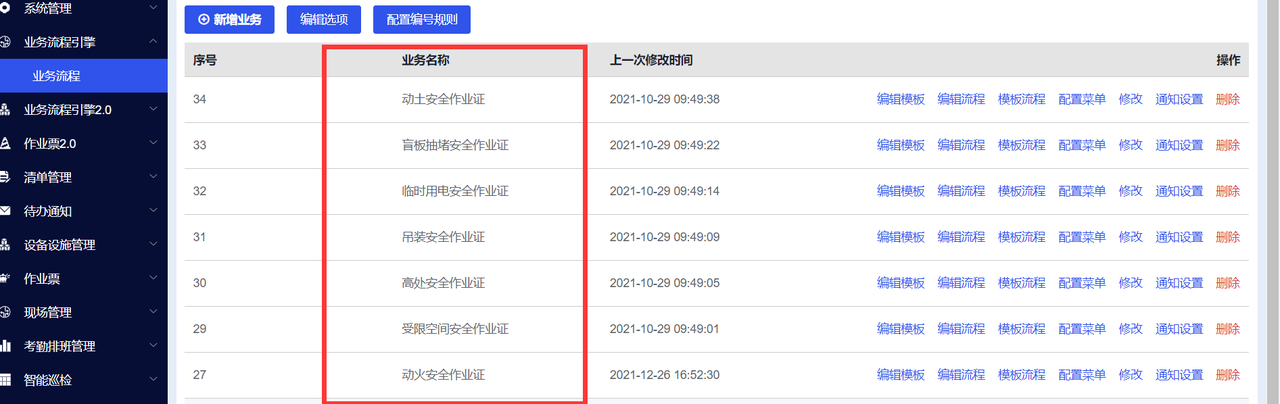Click the 配置编号规则 button

pos(421,20)
